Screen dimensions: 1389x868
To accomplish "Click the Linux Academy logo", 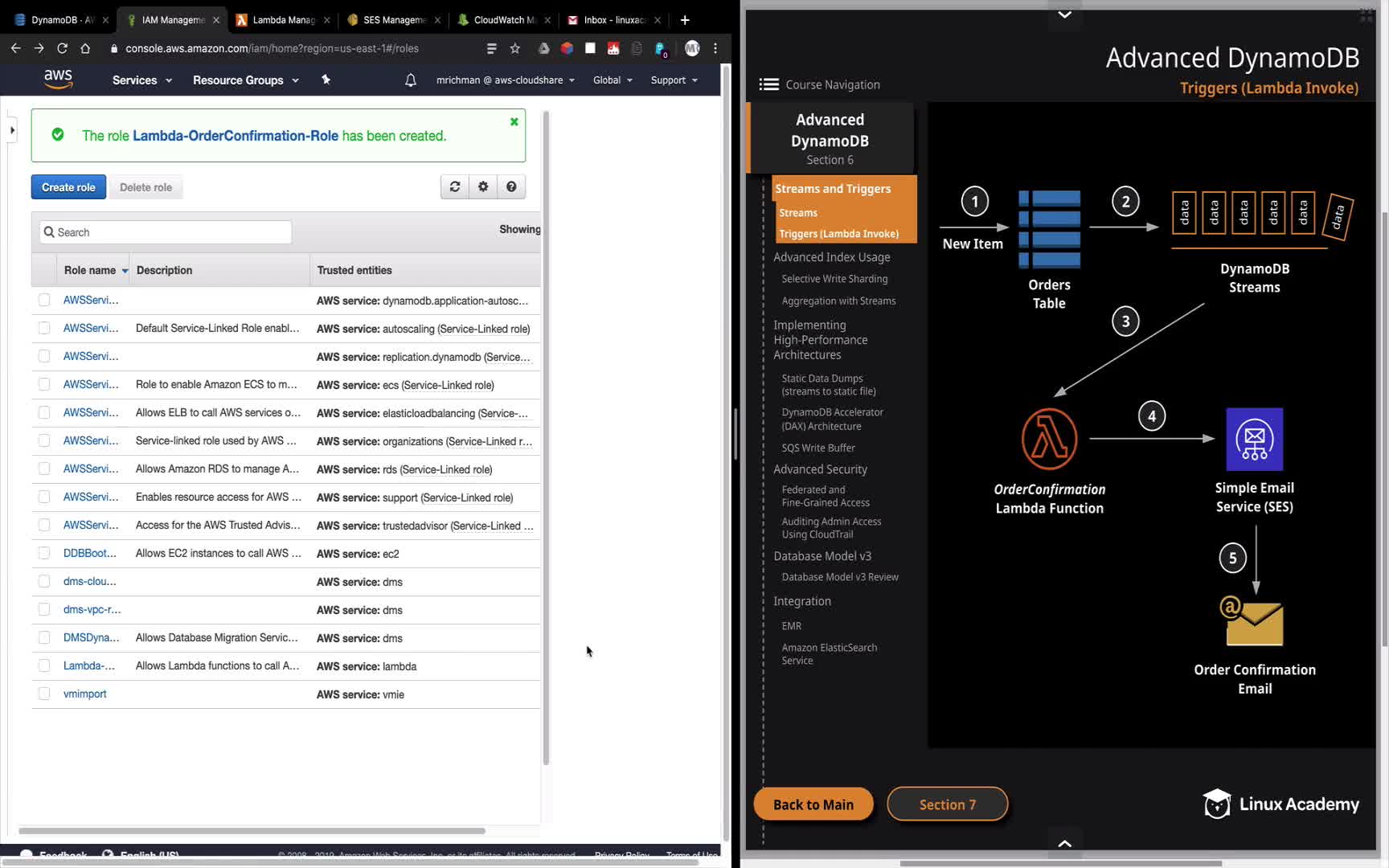I will coord(1281,804).
